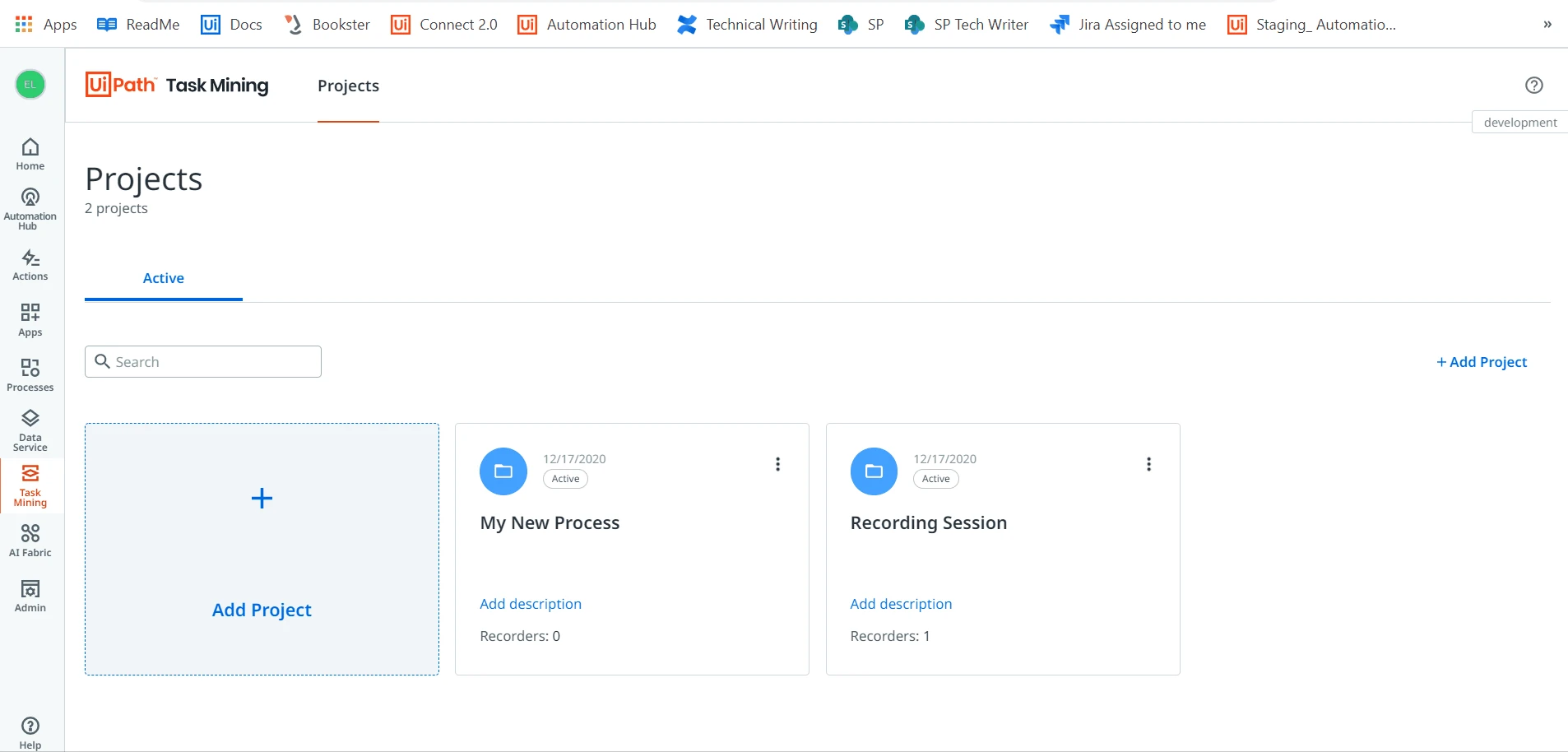
Task: Open the Apps sidebar icon
Action: [x=30, y=320]
